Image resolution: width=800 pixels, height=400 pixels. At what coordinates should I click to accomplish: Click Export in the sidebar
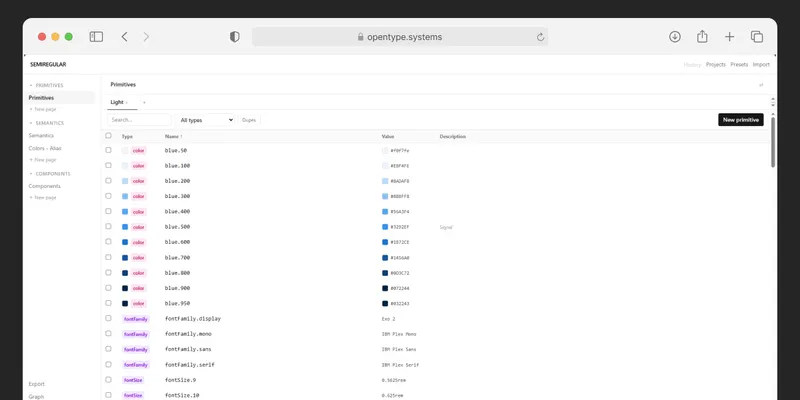37,384
